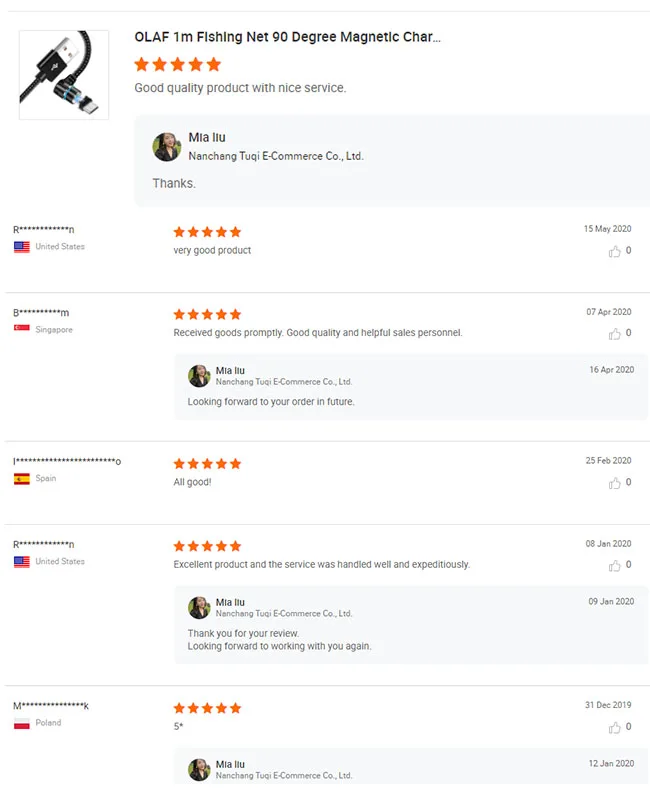Open the OLAF magnetic cable product thumbnail

pyautogui.click(x=64, y=75)
